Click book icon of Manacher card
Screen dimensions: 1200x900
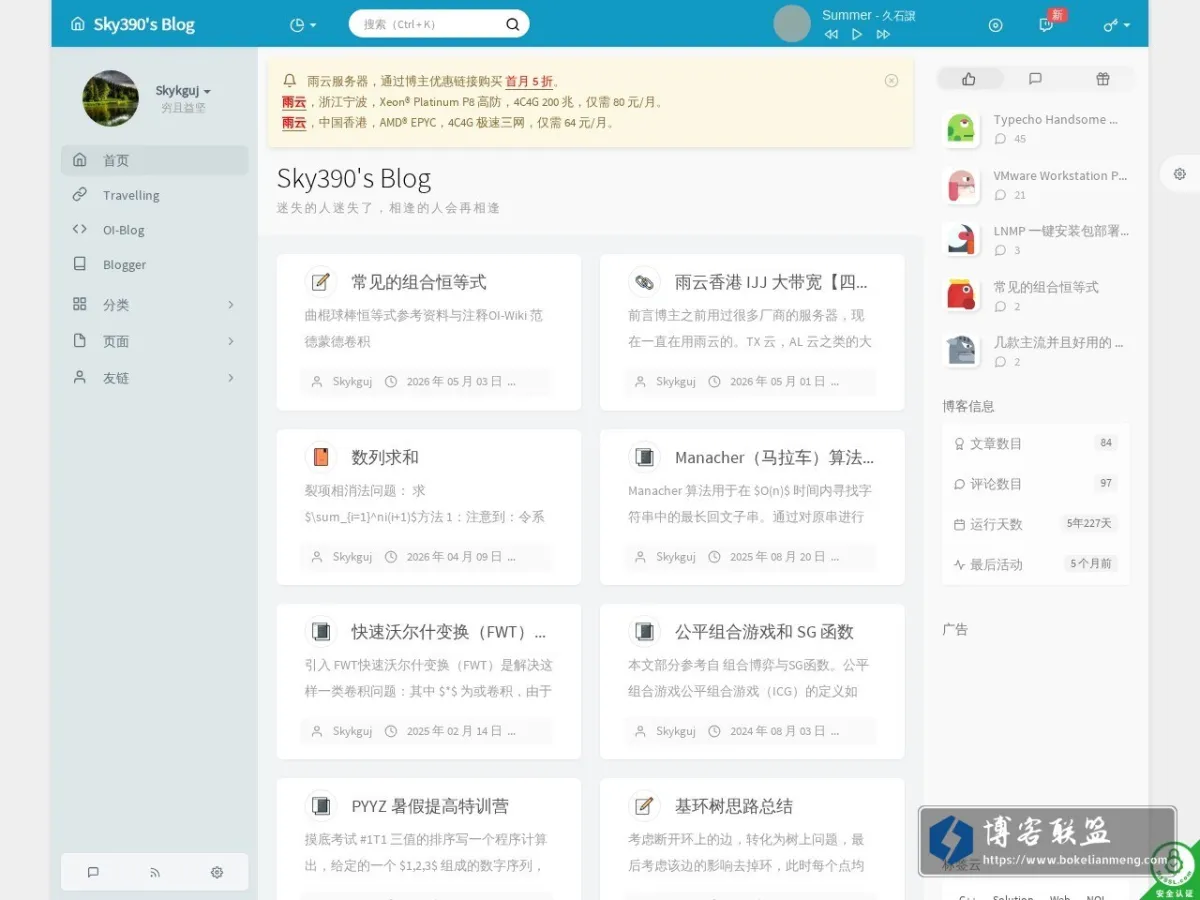coord(644,457)
